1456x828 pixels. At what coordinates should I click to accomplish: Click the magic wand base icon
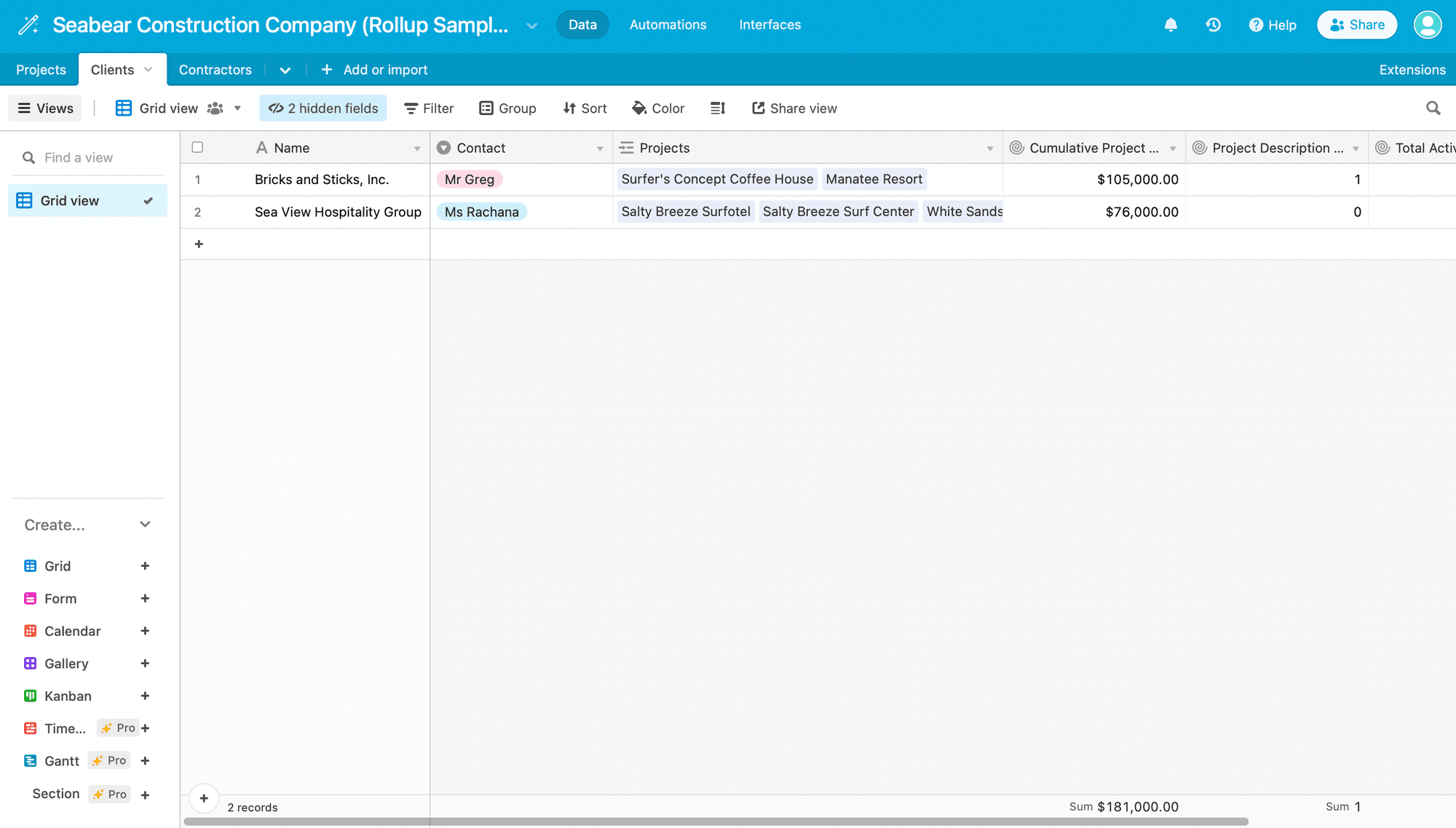point(28,25)
